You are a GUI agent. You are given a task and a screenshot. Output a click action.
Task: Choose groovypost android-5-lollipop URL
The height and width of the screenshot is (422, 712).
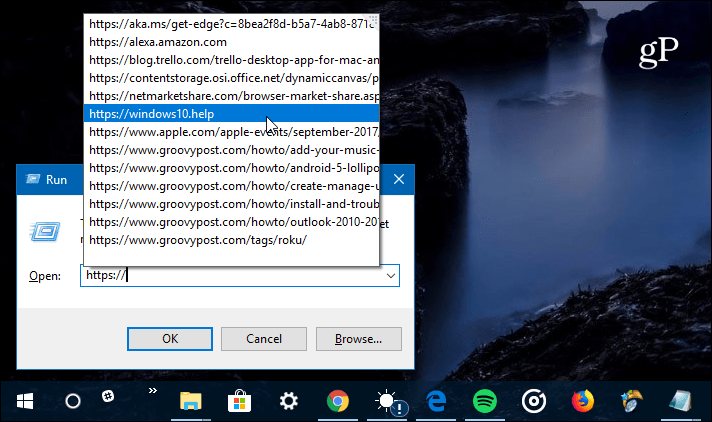pyautogui.click(x=231, y=168)
